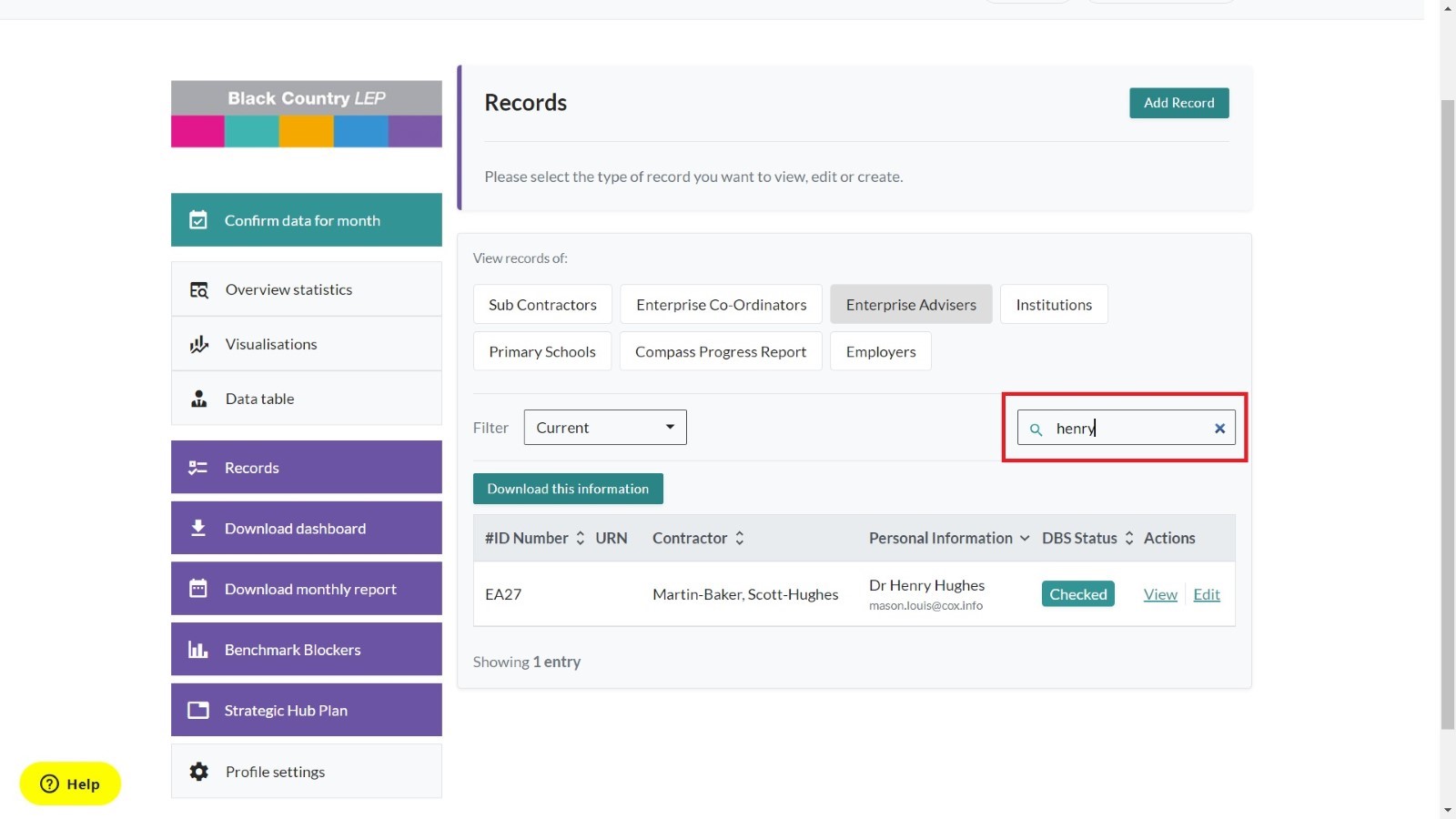Click the Benchmark Blockers bar chart icon

coord(198,650)
